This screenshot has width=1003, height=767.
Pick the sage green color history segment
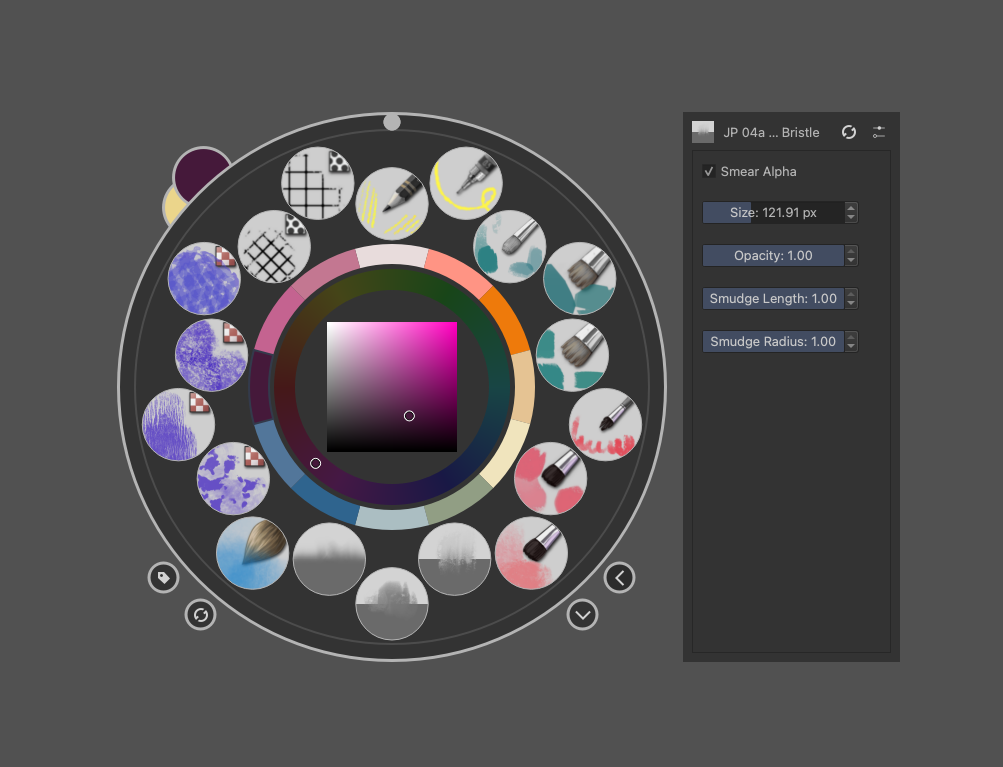tap(457, 502)
